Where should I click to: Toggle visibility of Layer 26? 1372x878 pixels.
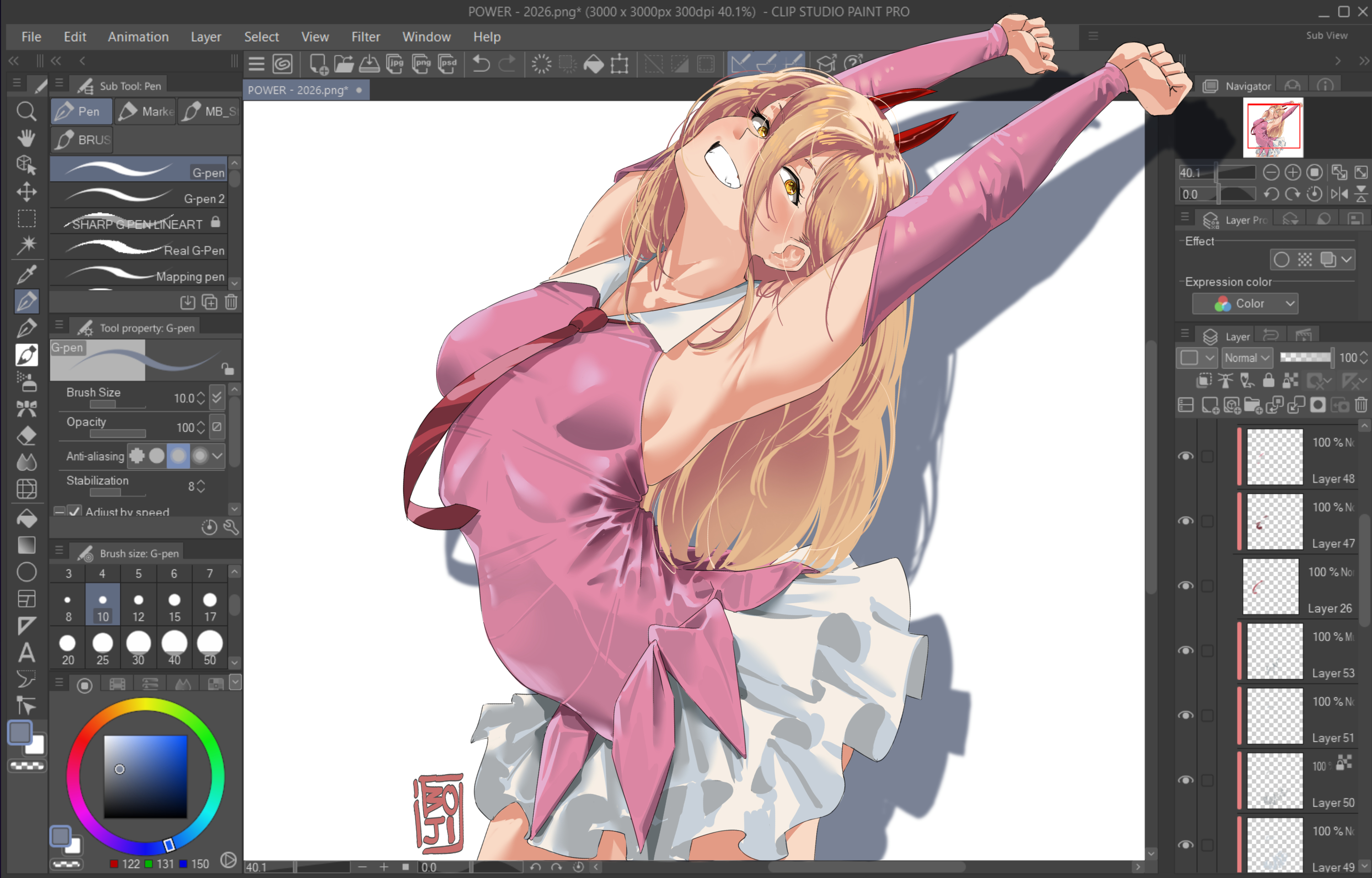coord(1186,586)
